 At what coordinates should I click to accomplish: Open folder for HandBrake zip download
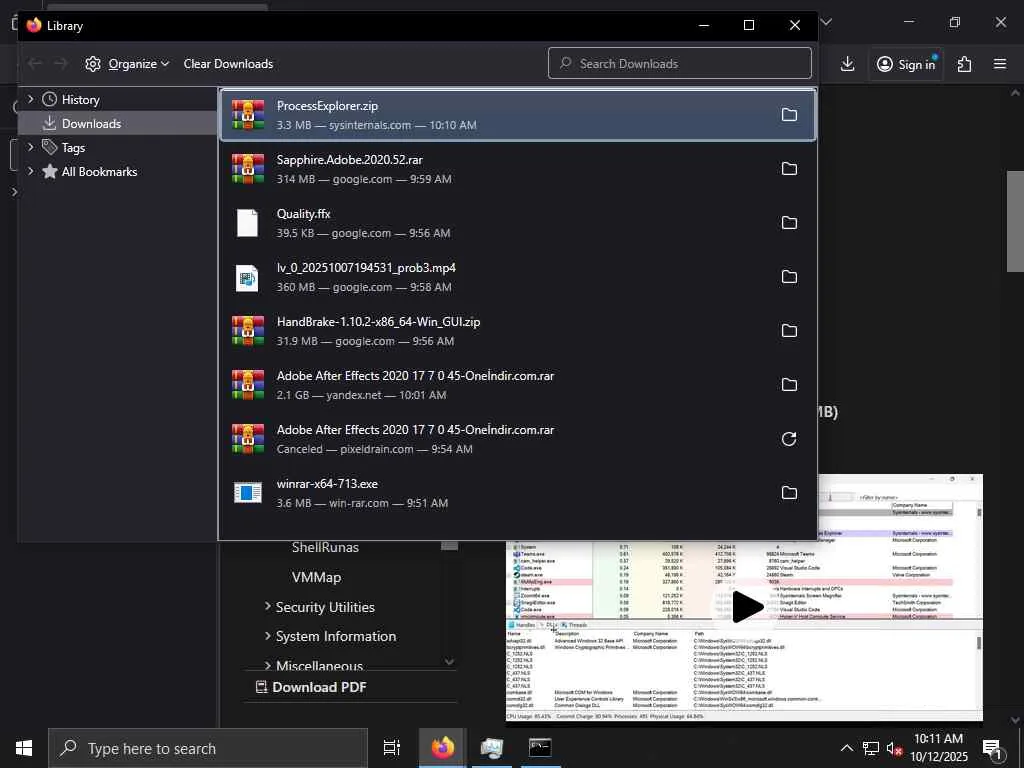[789, 331]
